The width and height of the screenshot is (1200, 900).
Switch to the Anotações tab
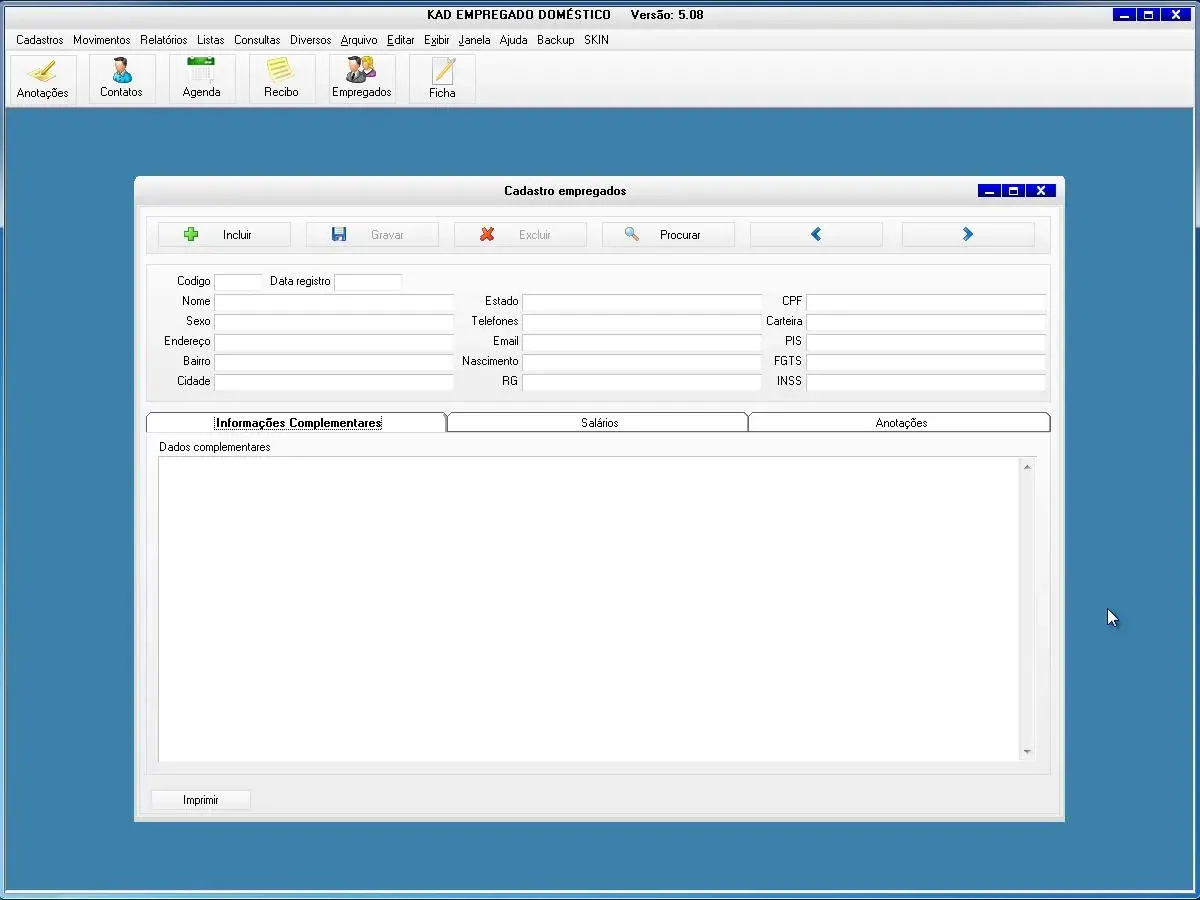pos(900,423)
